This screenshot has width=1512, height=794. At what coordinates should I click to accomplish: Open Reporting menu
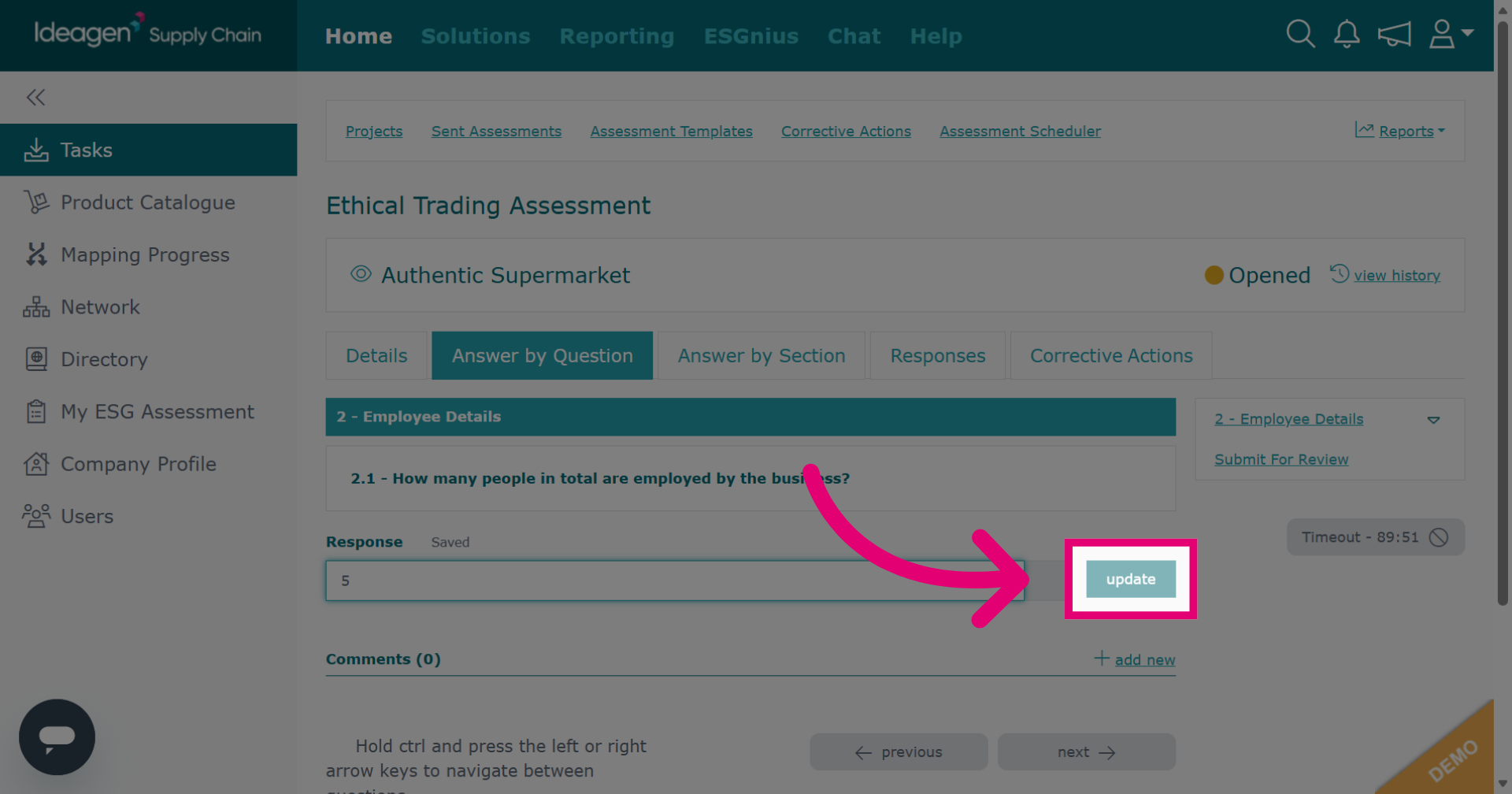point(617,36)
